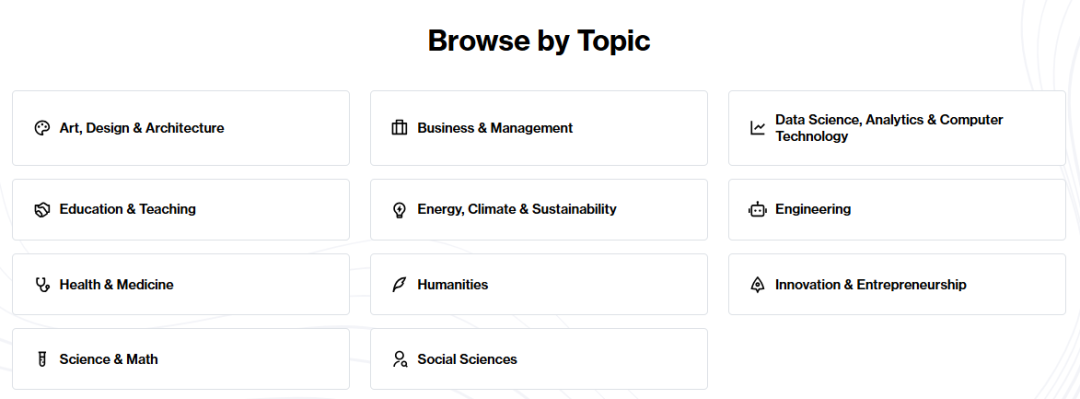1080x399 pixels.
Task: Select the Humanities topic card
Action: pos(539,285)
